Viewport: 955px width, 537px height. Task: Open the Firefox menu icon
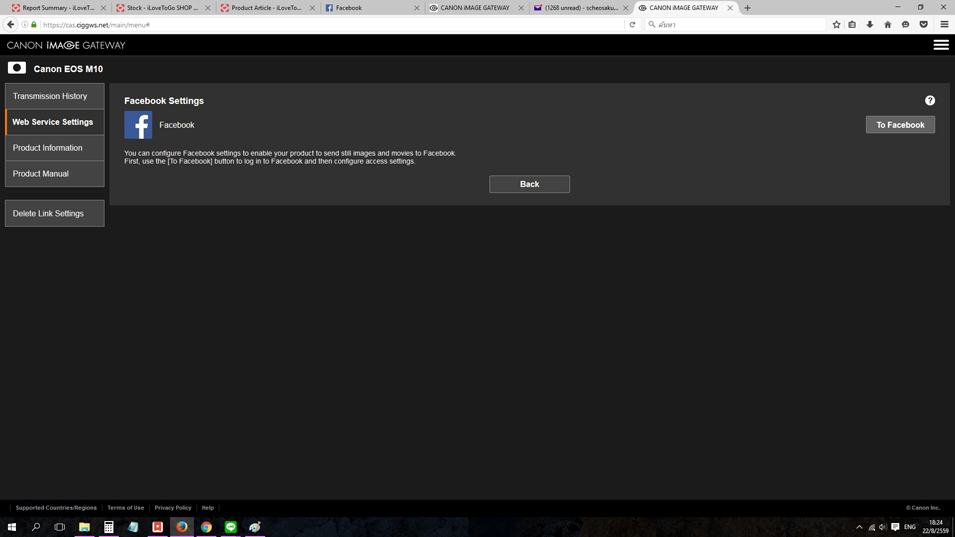click(x=944, y=24)
